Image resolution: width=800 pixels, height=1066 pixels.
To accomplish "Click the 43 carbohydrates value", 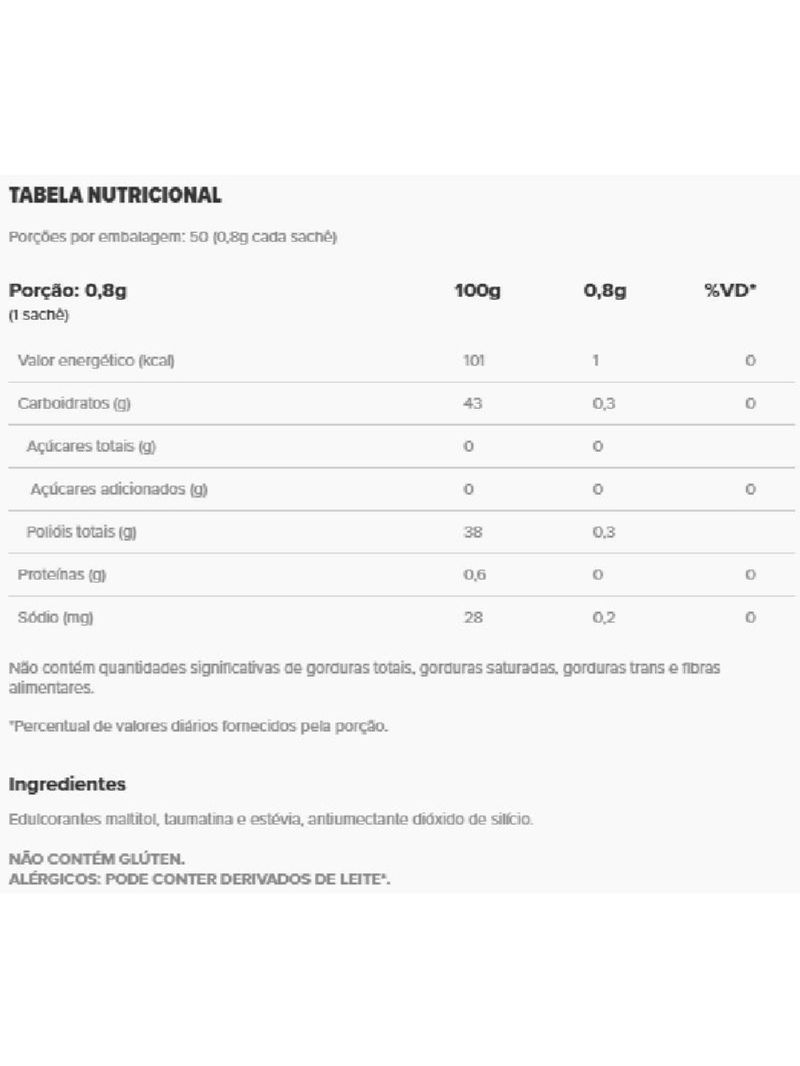I will pyautogui.click(x=472, y=403).
